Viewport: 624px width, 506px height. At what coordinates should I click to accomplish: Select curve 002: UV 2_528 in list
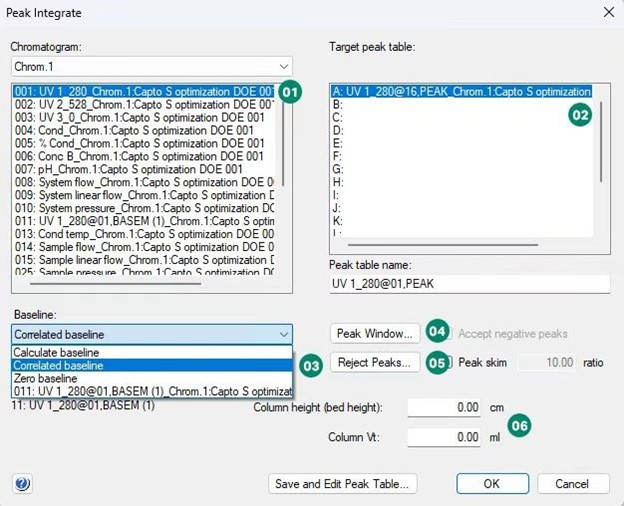pos(140,104)
